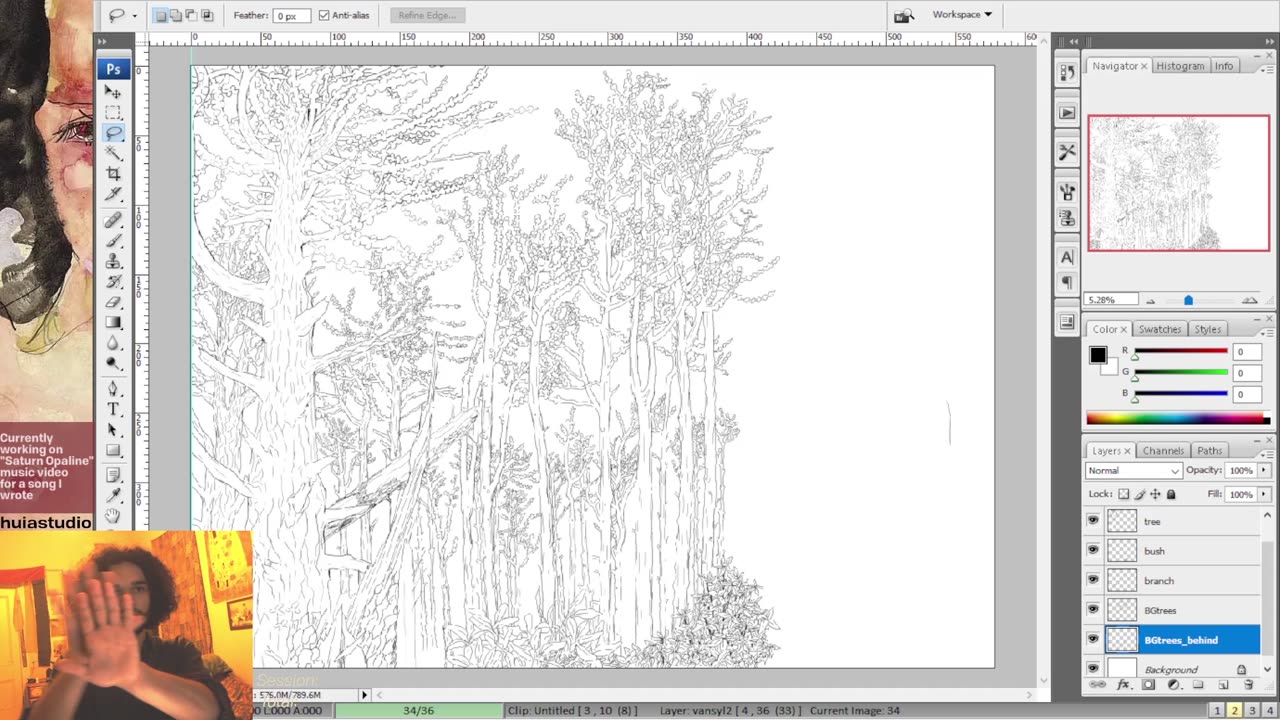Open the Actions panel icon

click(1067, 113)
